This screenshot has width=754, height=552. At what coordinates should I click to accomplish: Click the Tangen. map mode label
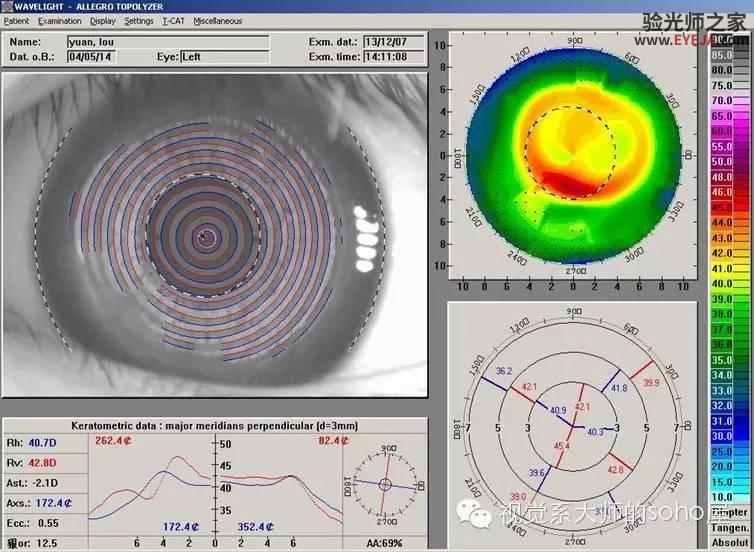point(729,528)
